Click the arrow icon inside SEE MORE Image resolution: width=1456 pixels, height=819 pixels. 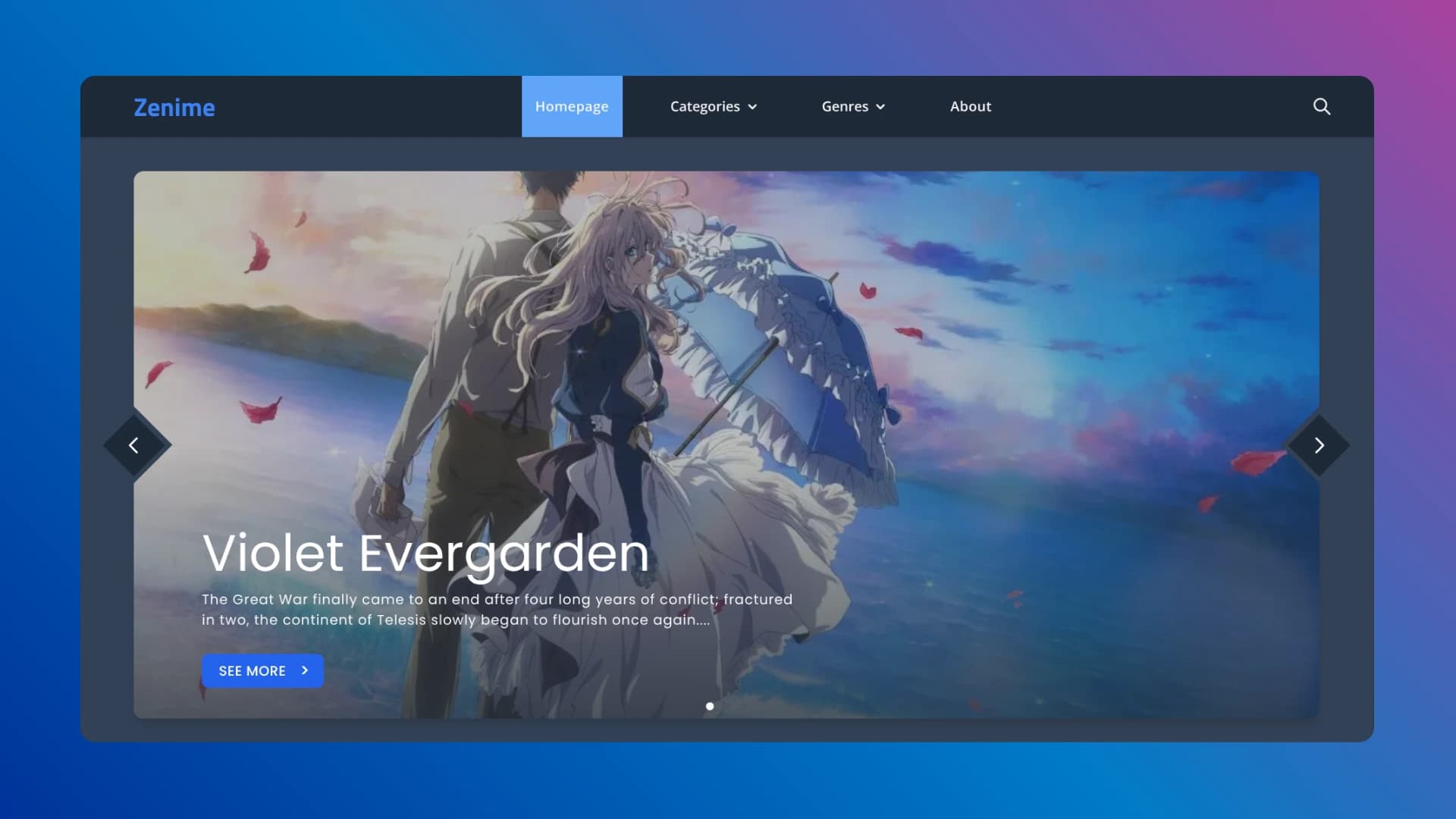(x=305, y=670)
